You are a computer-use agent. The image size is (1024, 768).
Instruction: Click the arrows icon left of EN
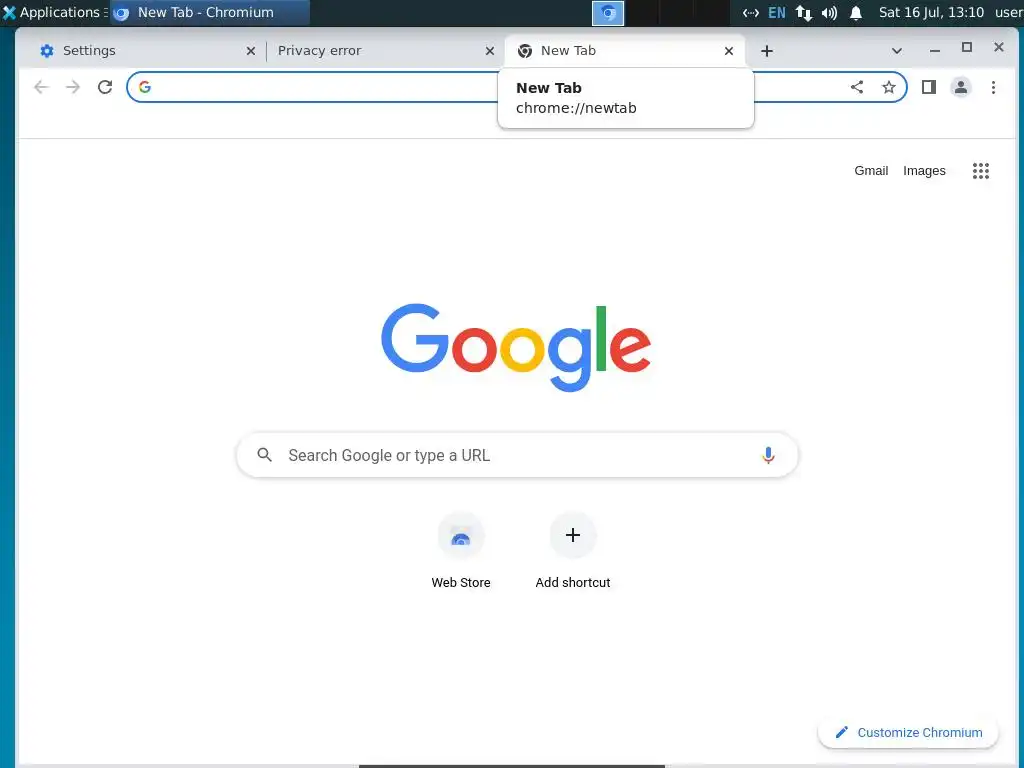pyautogui.click(x=750, y=13)
